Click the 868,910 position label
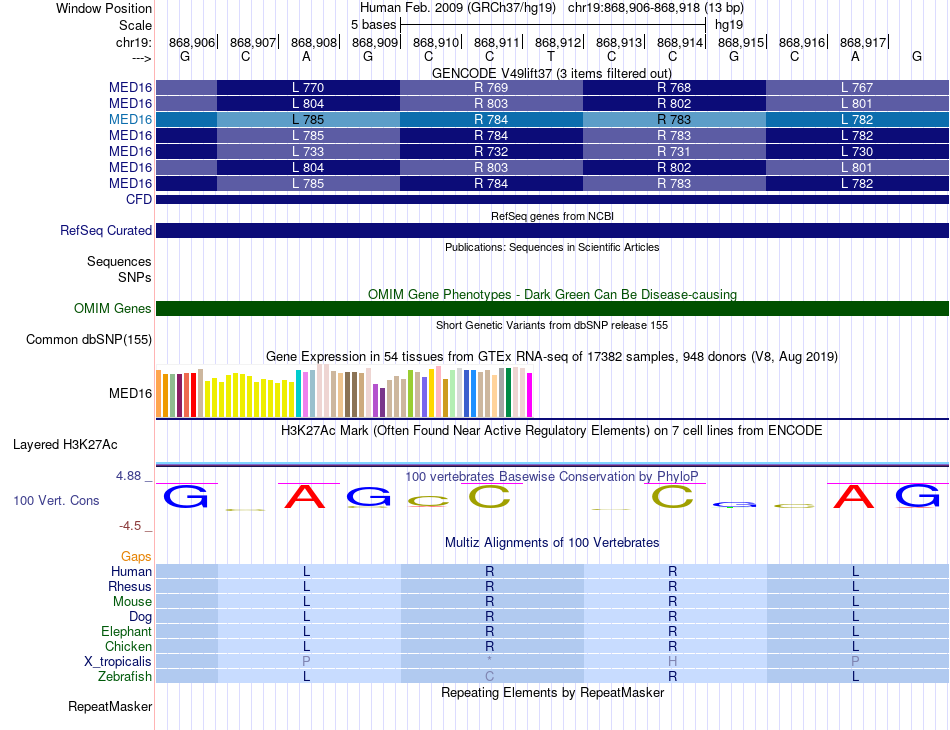 point(436,42)
